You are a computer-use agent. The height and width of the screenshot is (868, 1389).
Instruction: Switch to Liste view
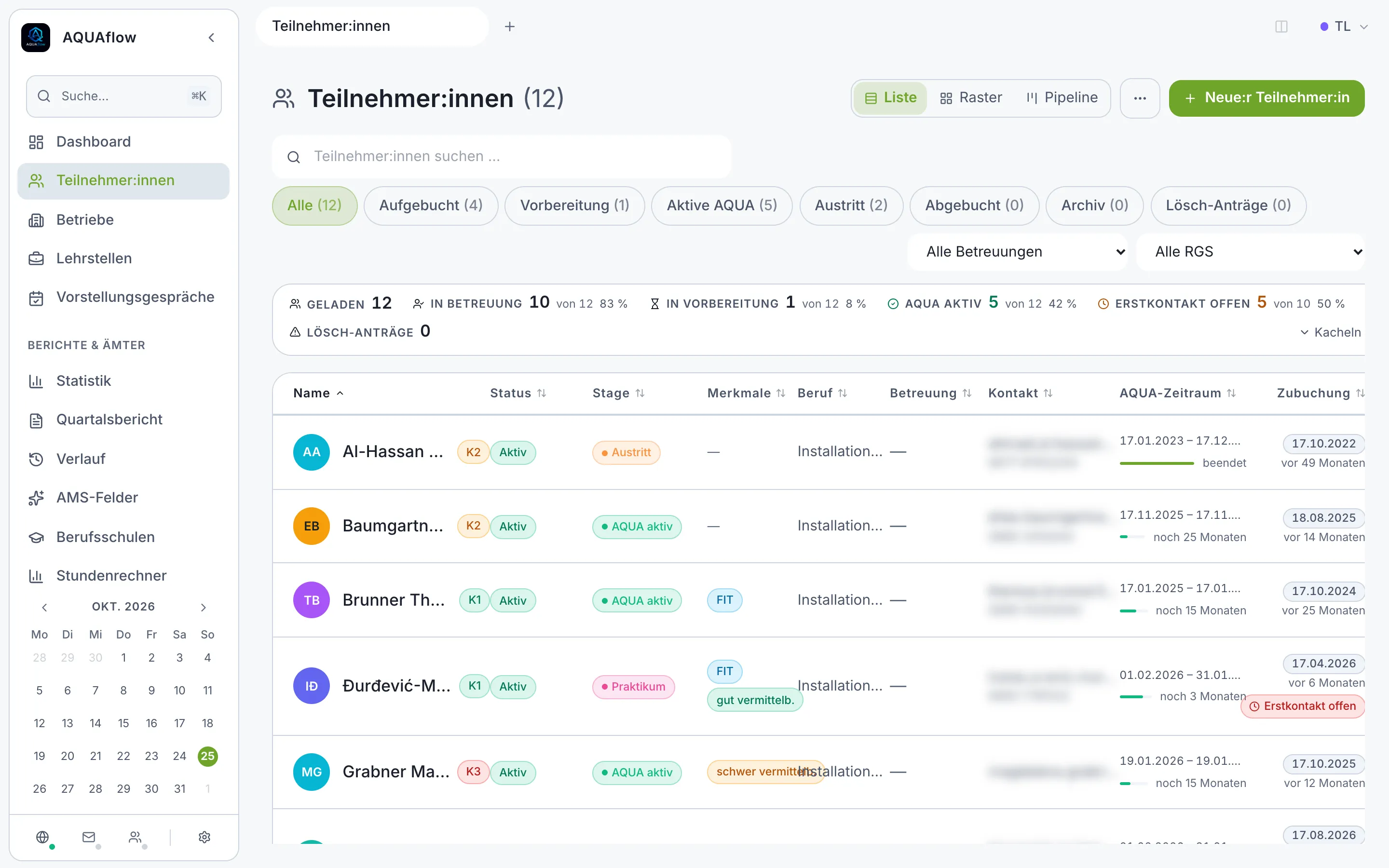[x=890, y=98]
